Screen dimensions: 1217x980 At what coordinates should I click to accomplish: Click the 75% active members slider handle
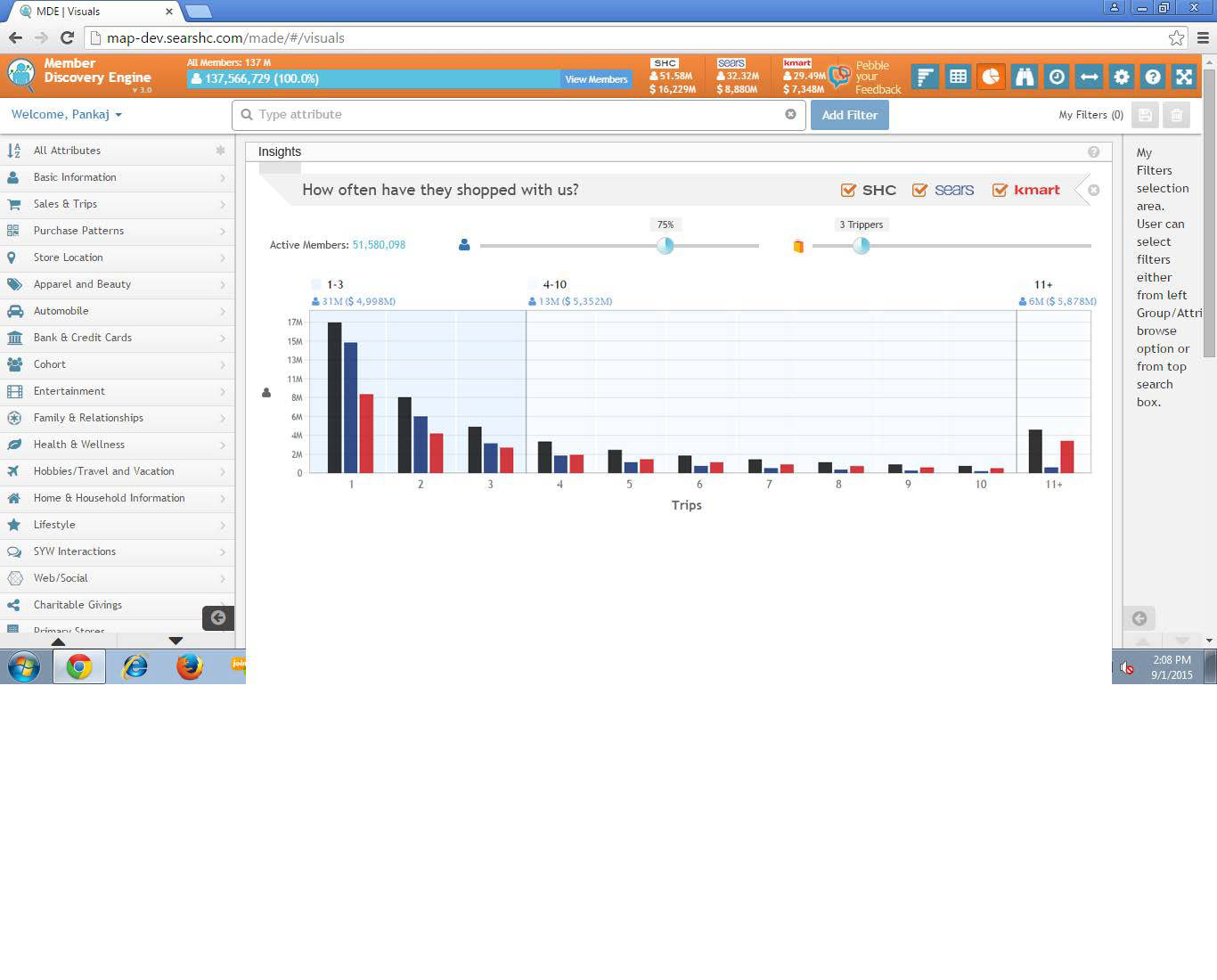coord(665,246)
